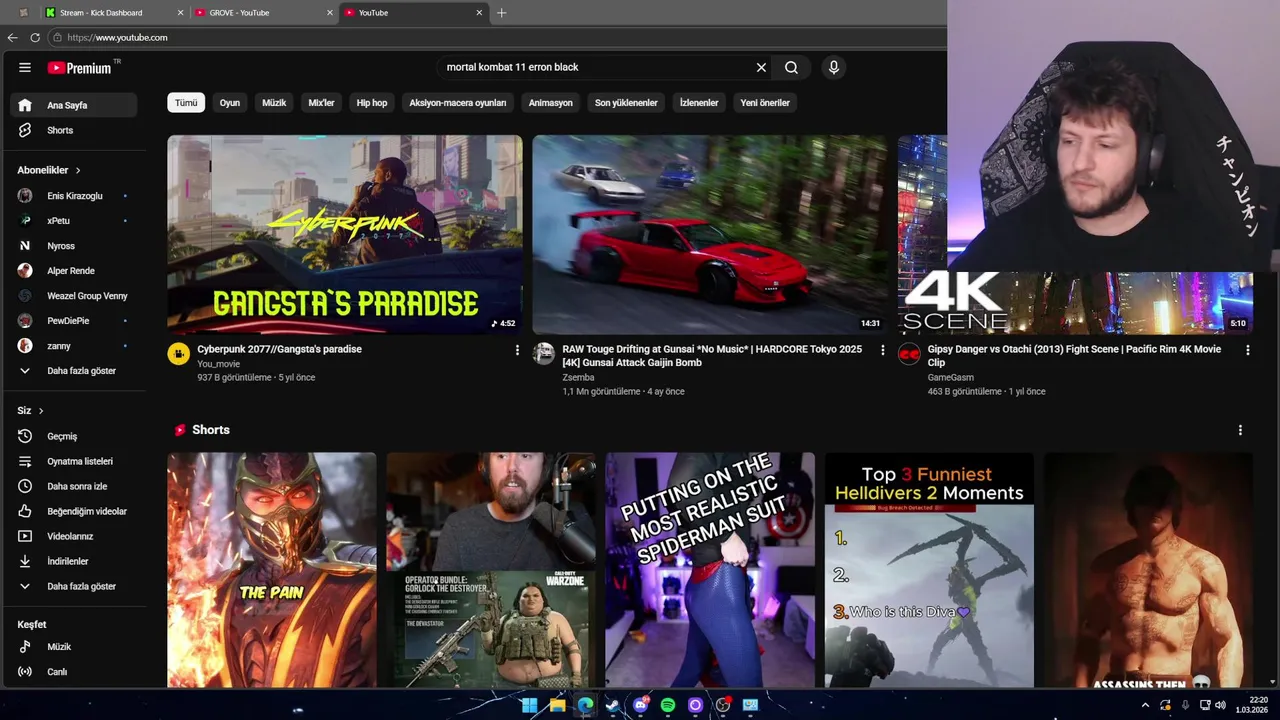Click the GameGasm channel avatar
This screenshot has height=720, width=1280.
909,354
